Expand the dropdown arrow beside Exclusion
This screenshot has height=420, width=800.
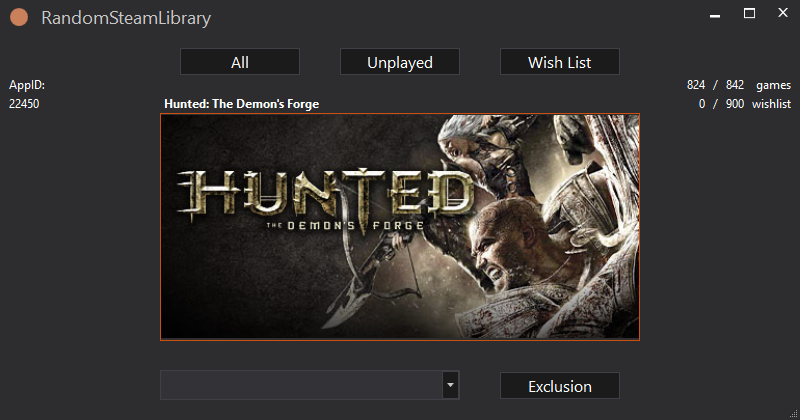pos(450,385)
